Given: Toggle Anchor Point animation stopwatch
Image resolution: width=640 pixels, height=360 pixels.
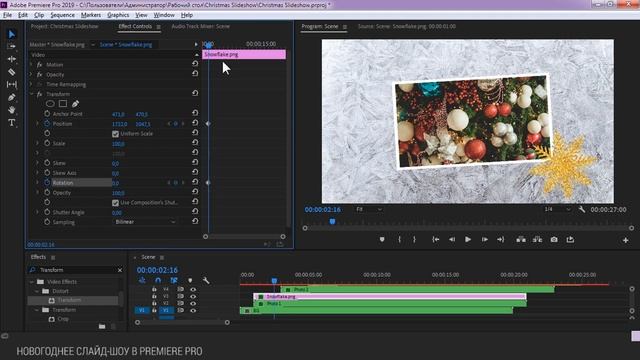Looking at the screenshot, I should (x=47, y=113).
